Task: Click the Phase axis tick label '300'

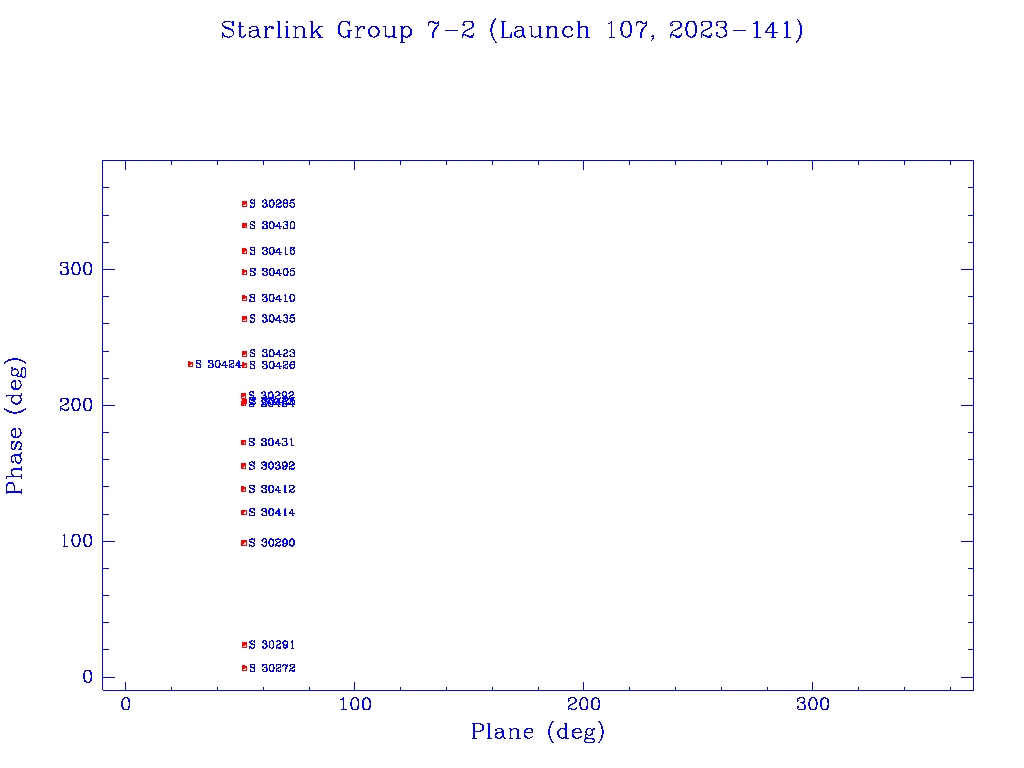Action: click(x=76, y=269)
